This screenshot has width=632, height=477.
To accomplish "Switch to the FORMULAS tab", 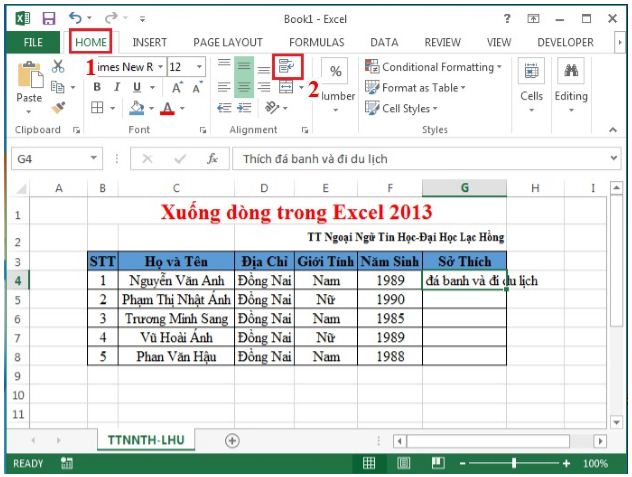I will [316, 43].
